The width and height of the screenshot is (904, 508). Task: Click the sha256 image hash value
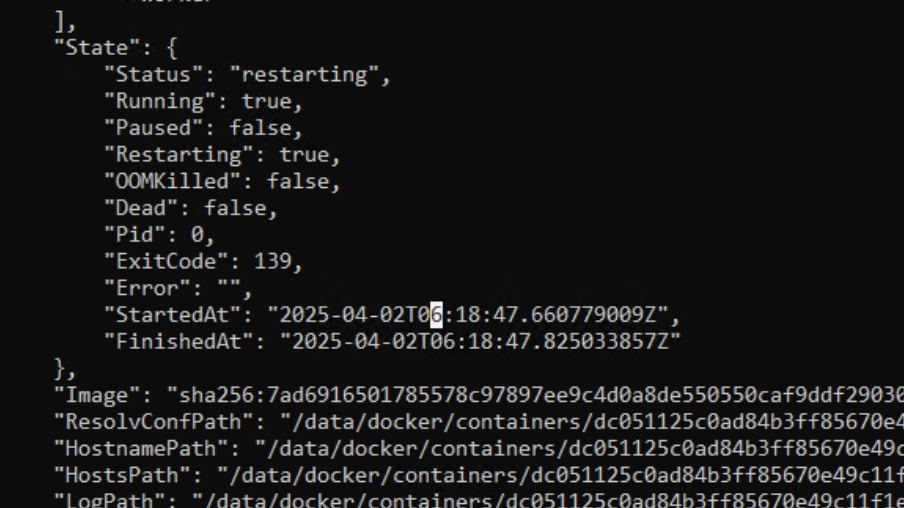click(536, 396)
